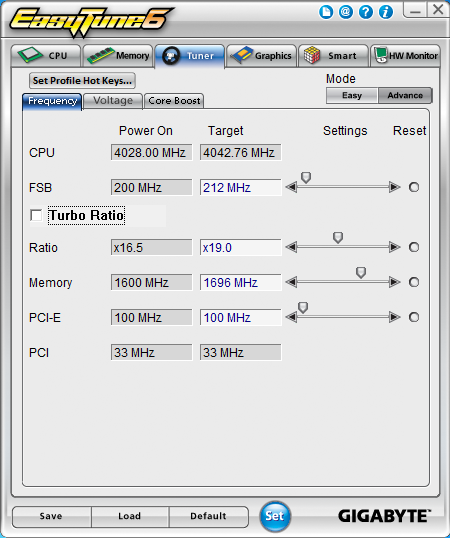Click the Memory target field 1696 MHz
Screen dimensions: 450x538
tap(240, 282)
